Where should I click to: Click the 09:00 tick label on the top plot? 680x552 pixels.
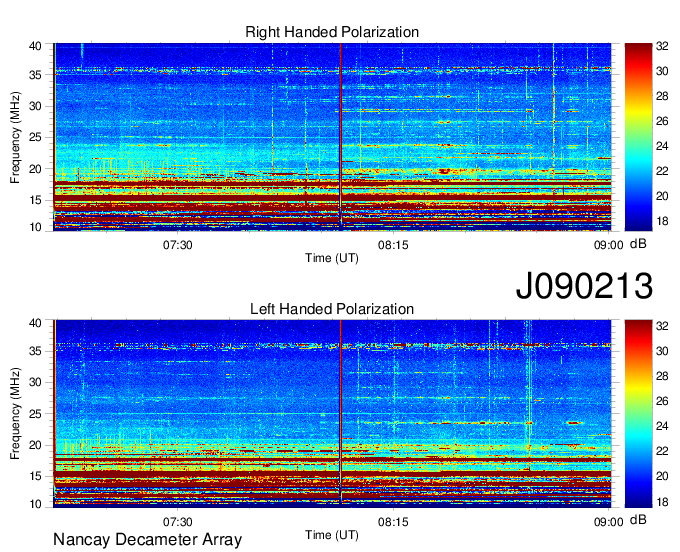(x=608, y=245)
